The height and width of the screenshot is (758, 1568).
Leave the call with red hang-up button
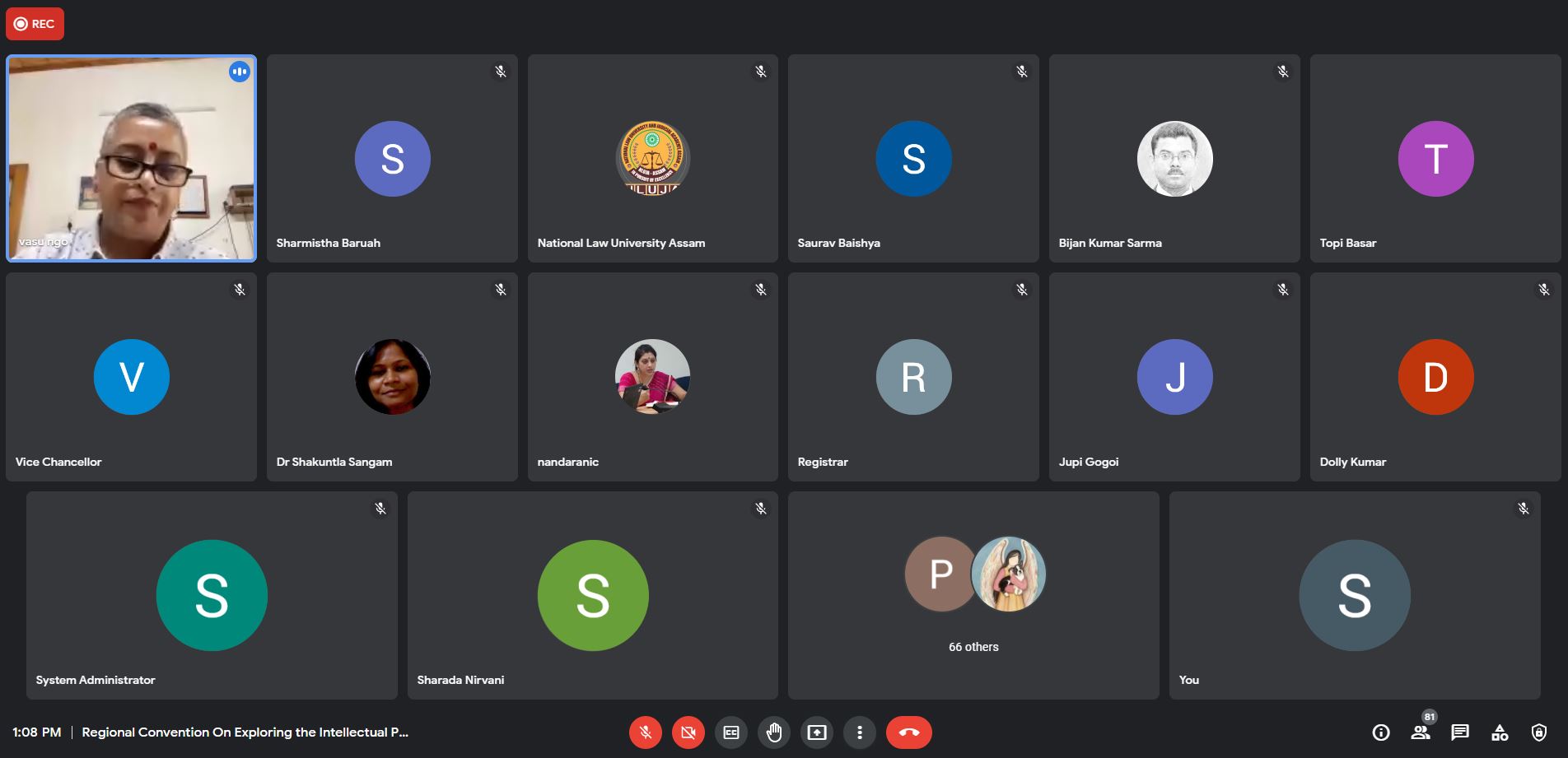pos(908,732)
